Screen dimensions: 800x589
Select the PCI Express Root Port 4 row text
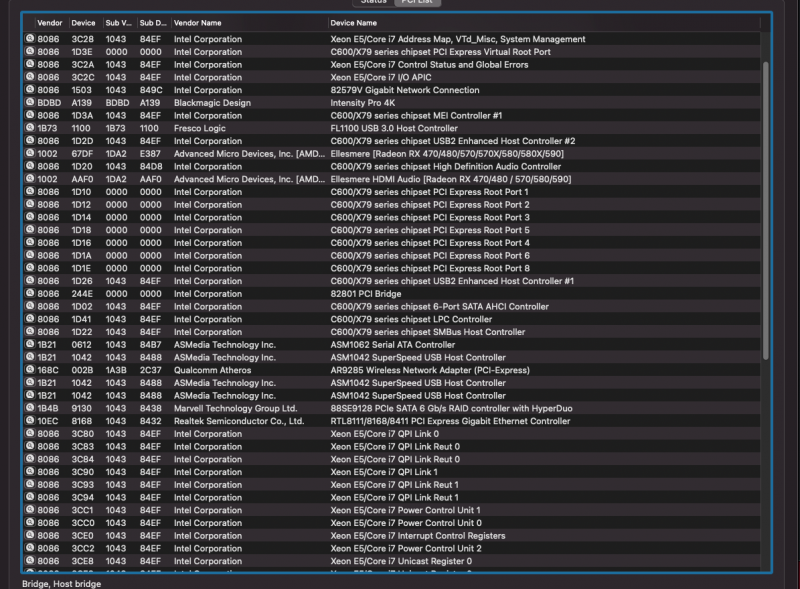coord(430,243)
